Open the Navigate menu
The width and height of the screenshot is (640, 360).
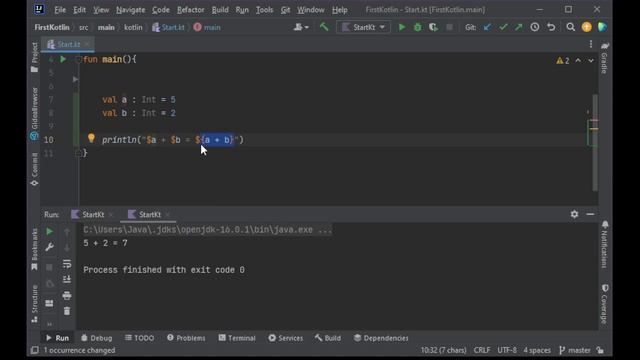tap(130, 9)
